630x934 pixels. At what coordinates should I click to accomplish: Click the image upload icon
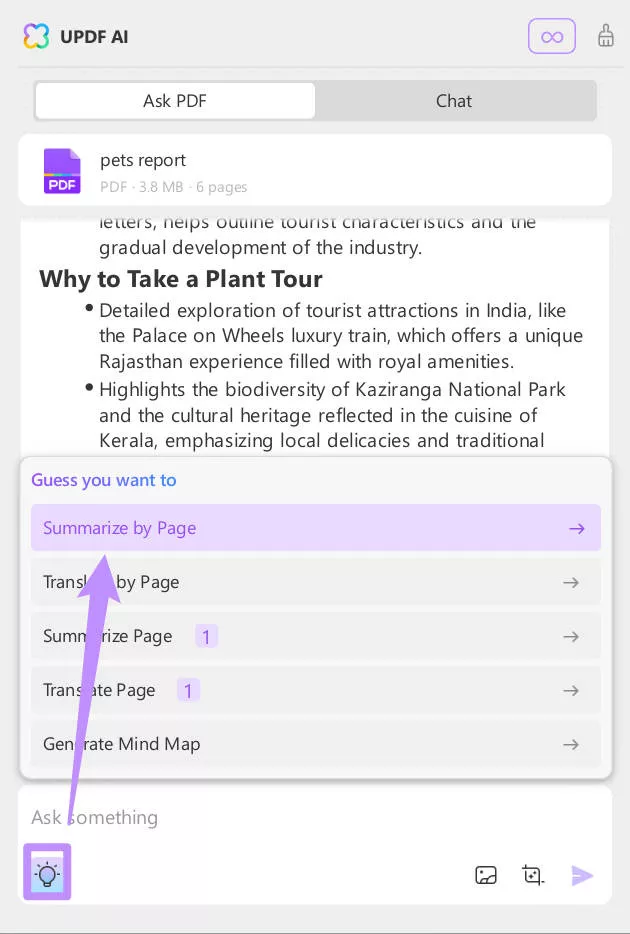pyautogui.click(x=486, y=875)
